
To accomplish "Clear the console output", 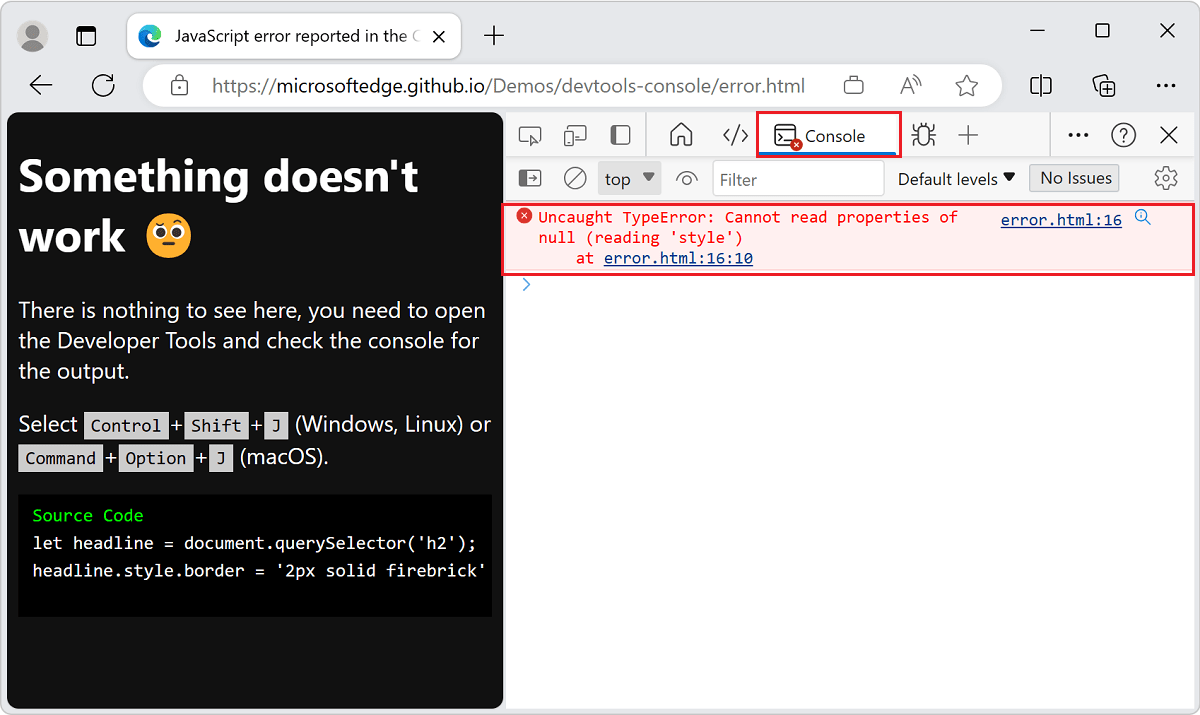I will (574, 177).
